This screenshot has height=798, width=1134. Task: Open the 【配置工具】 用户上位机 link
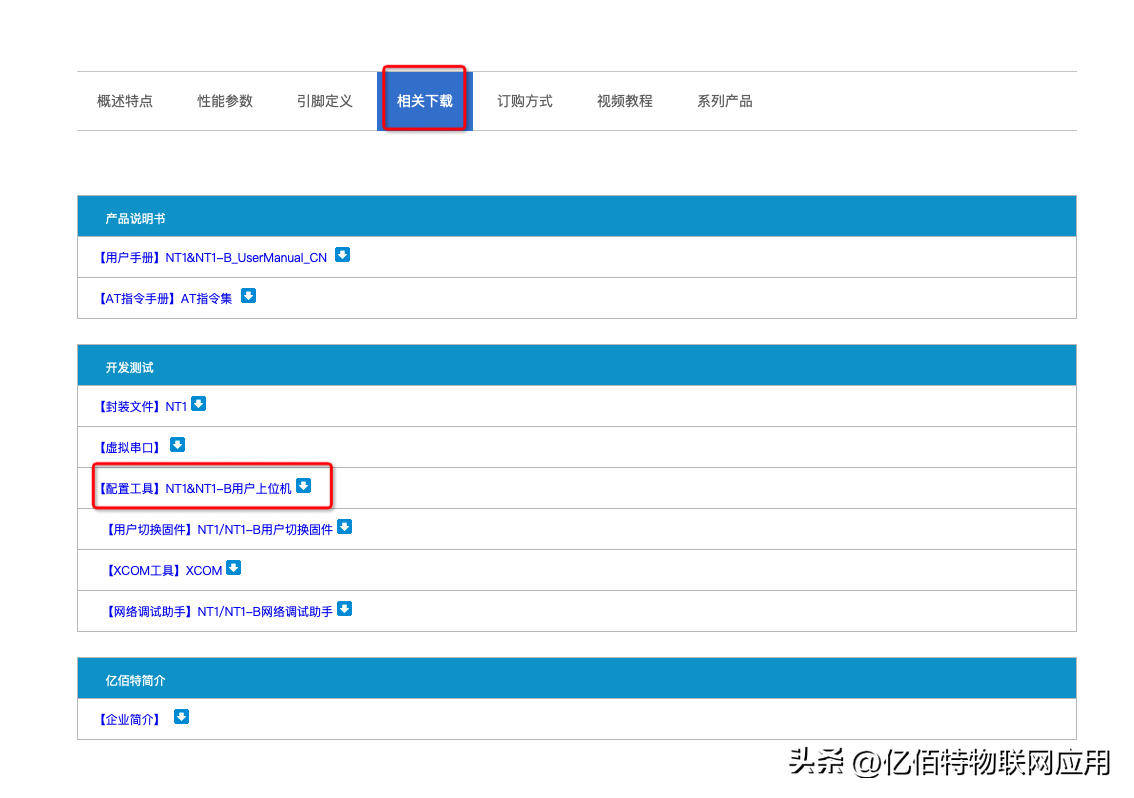194,489
